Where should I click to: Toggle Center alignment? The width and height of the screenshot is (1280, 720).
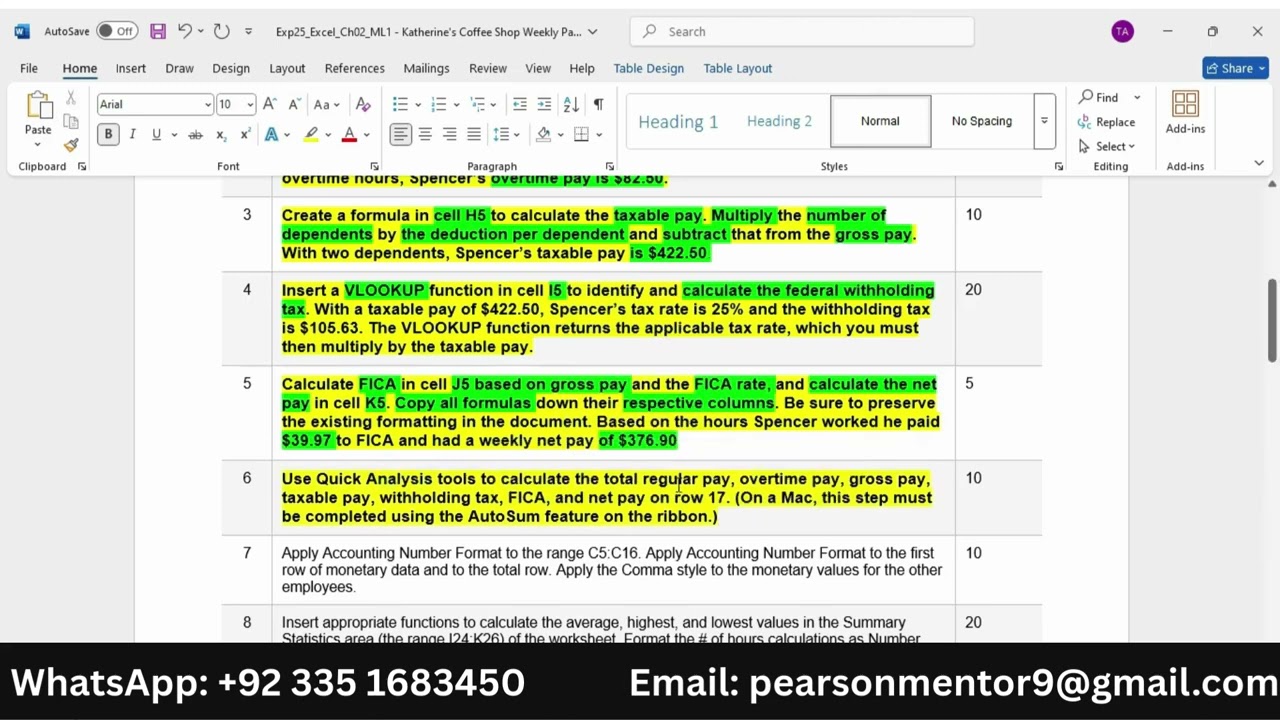click(x=425, y=134)
